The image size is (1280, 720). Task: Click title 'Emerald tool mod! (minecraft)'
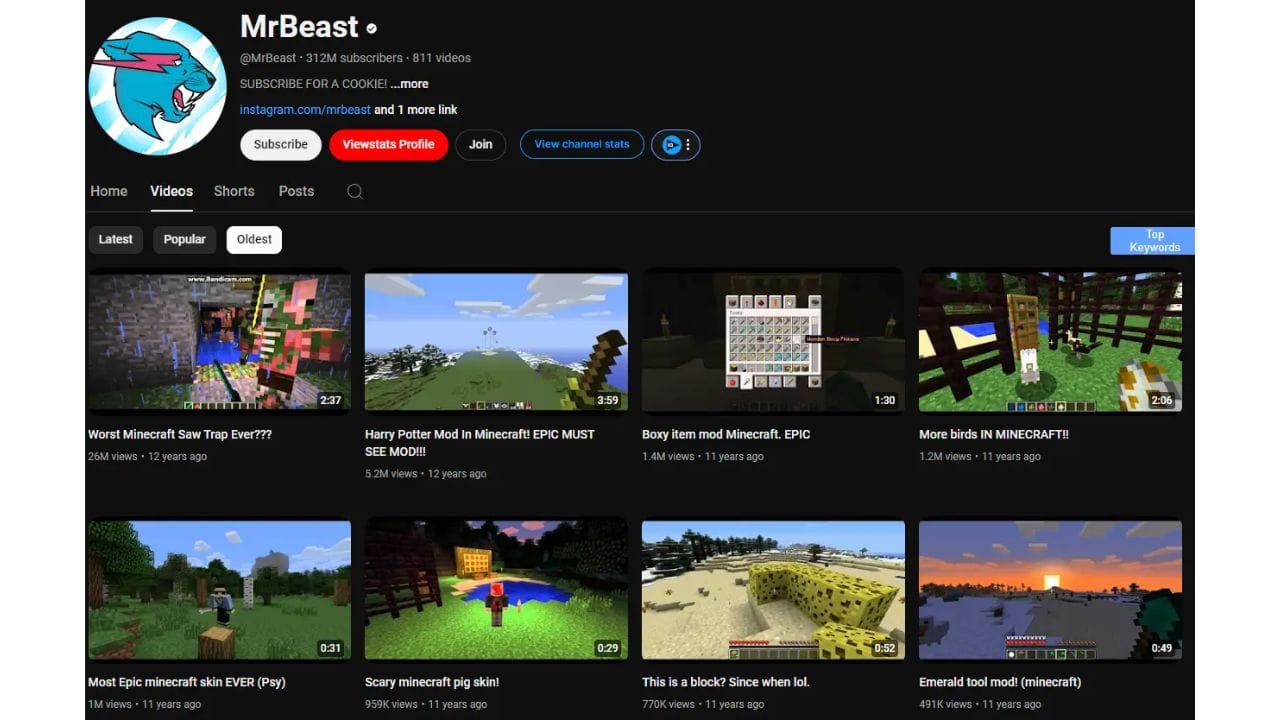click(1000, 683)
